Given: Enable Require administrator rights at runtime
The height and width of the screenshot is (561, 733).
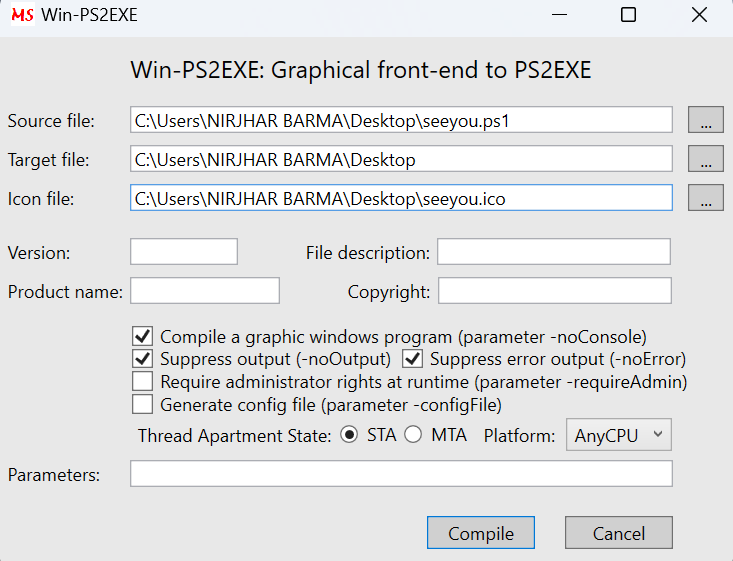Looking at the screenshot, I should (x=142, y=381).
